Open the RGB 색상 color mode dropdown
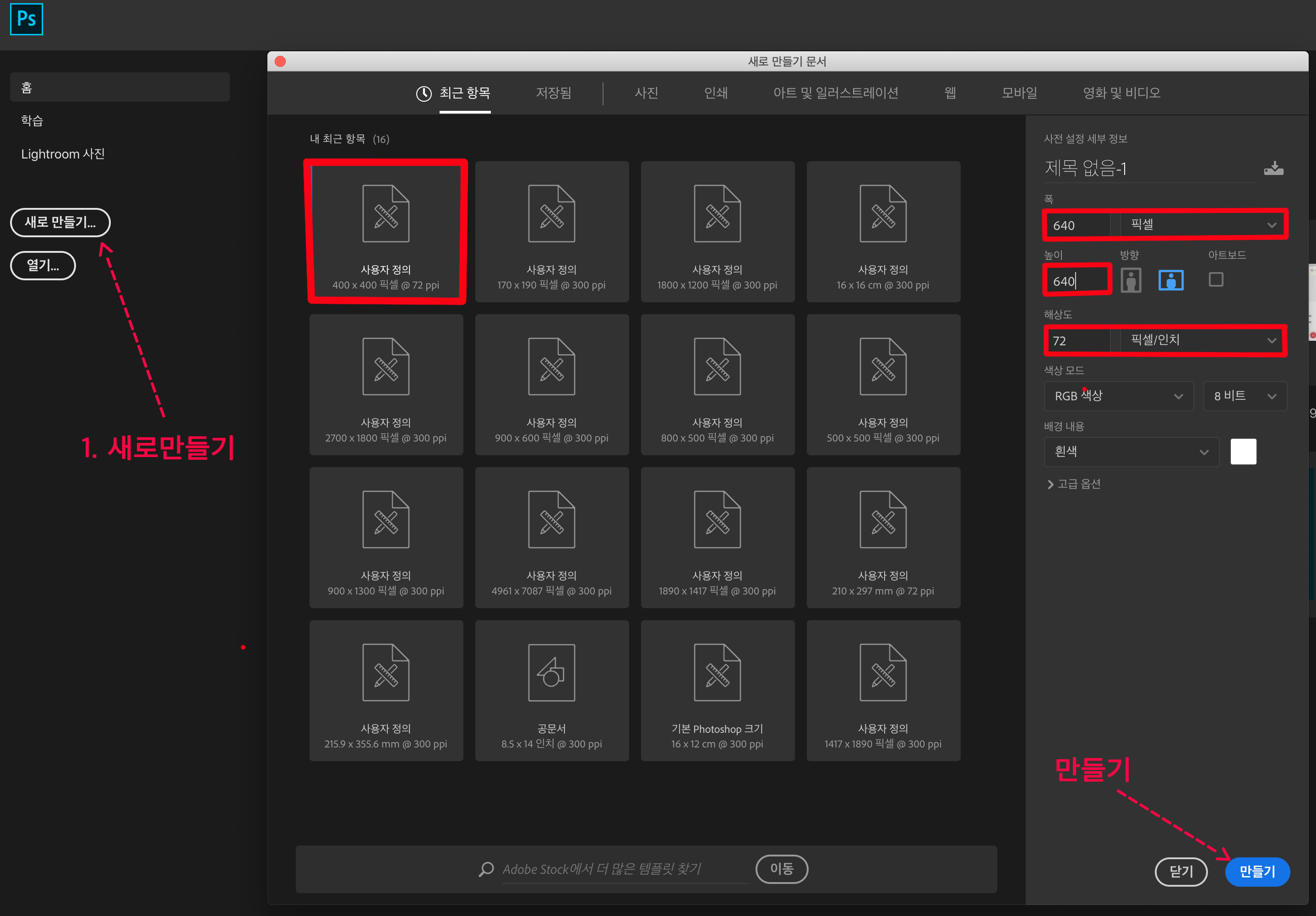This screenshot has height=916, width=1316. click(x=1118, y=396)
